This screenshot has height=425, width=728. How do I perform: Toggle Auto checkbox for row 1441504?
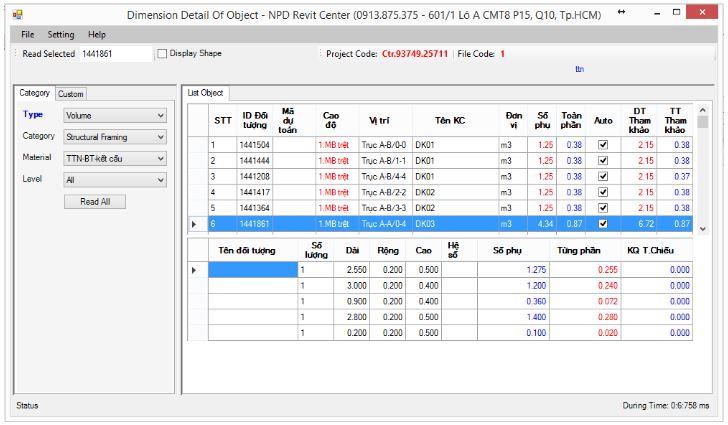(x=603, y=145)
